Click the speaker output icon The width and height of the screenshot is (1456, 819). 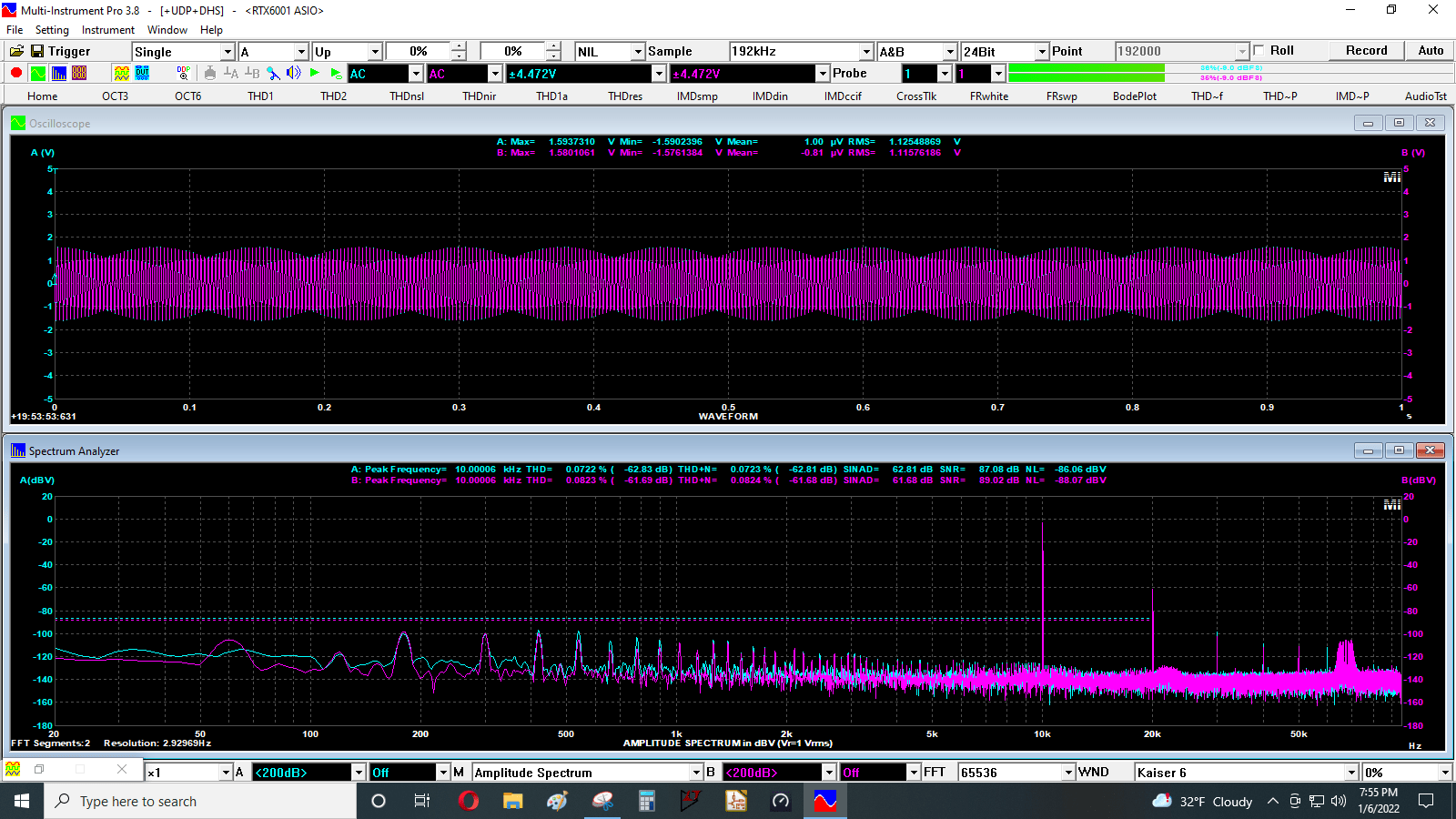pos(294,73)
